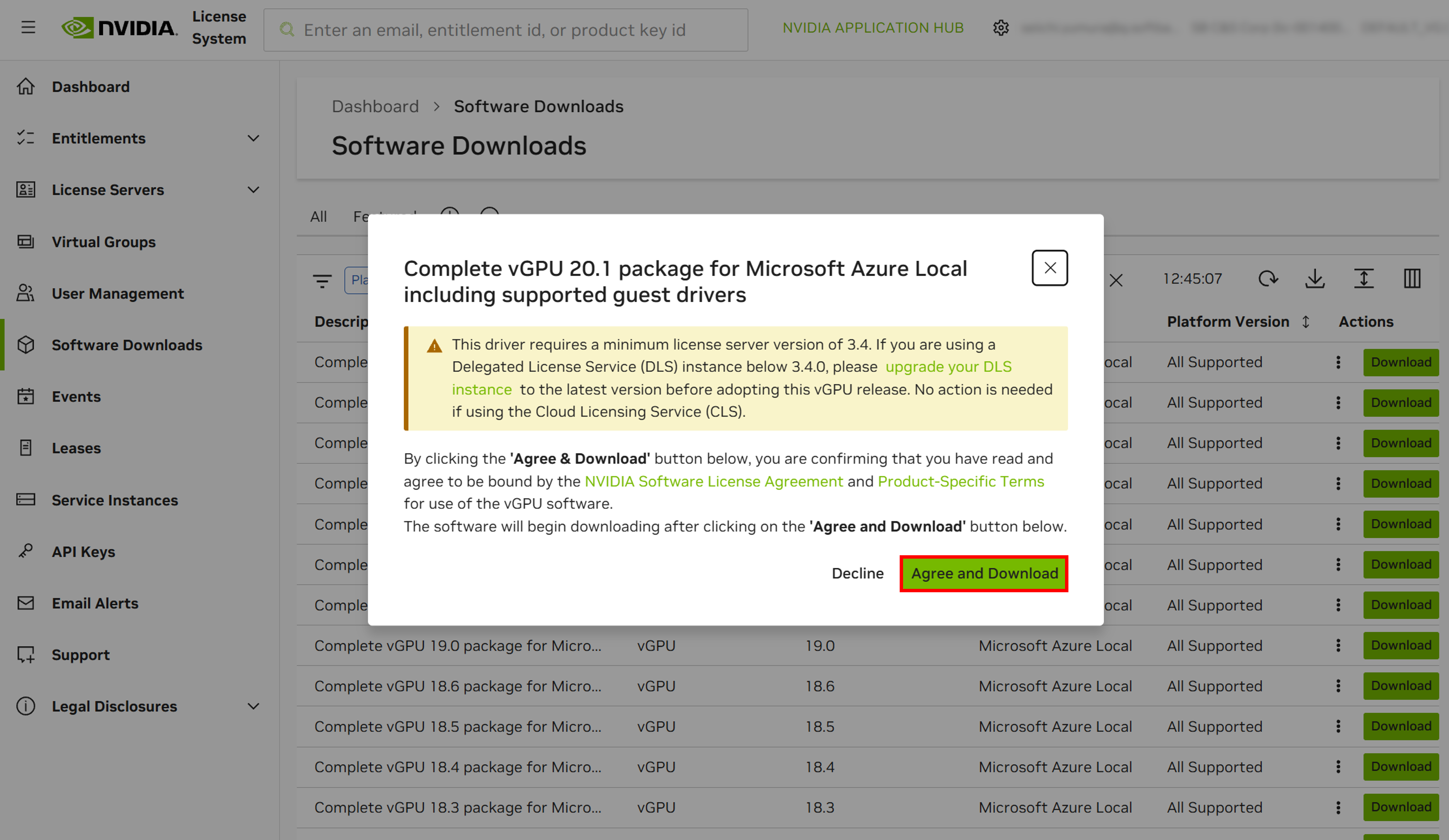The image size is (1449, 840).
Task: Focus the email or entitlement search field
Action: click(506, 30)
